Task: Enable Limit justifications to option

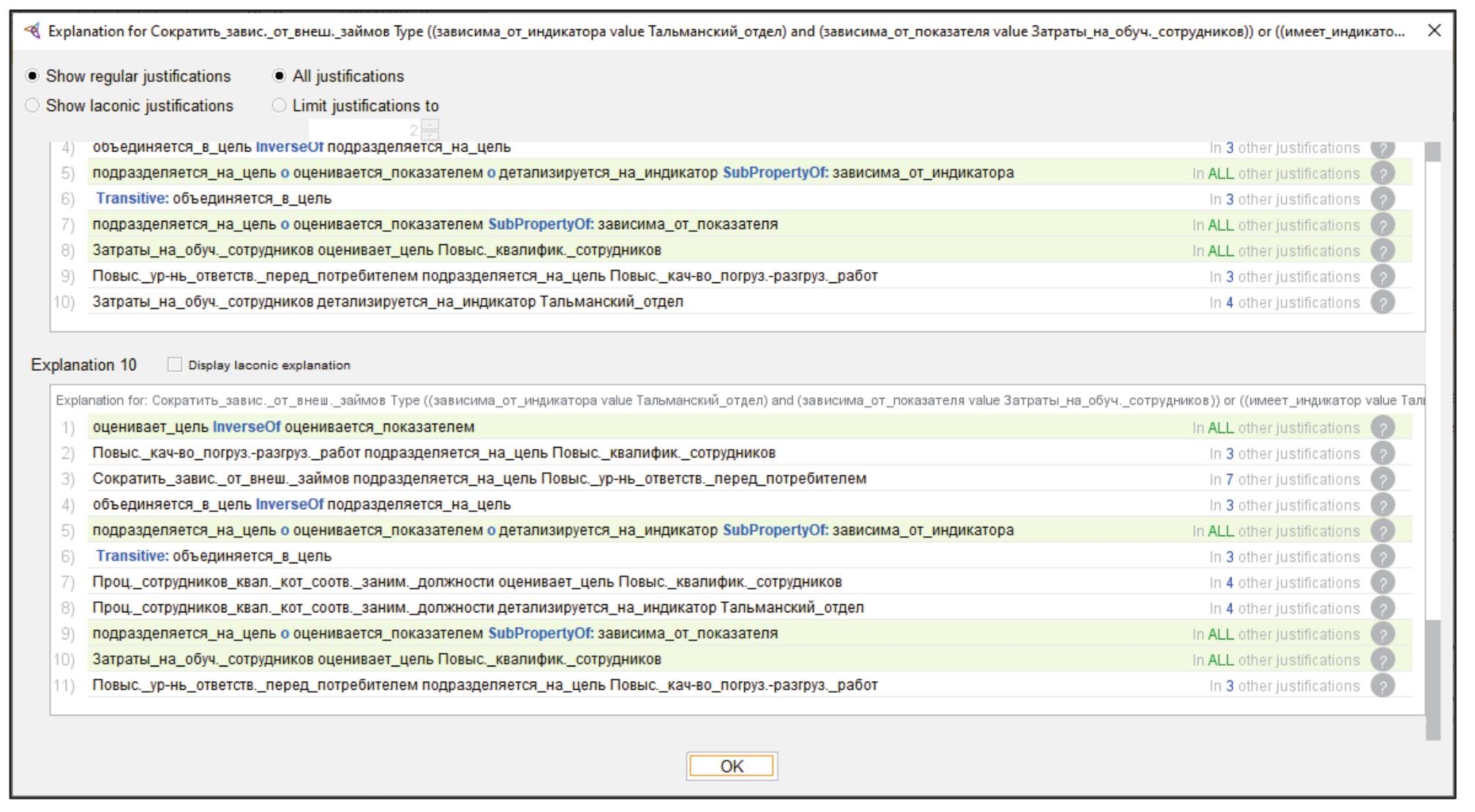Action: [279, 105]
